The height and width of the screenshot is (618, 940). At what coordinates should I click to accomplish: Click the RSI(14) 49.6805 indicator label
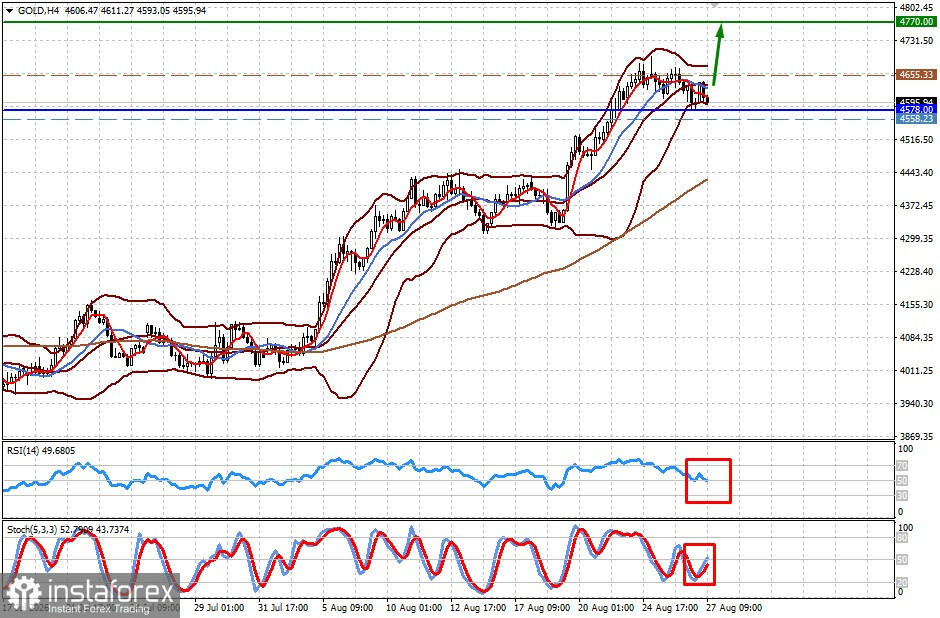[41, 451]
